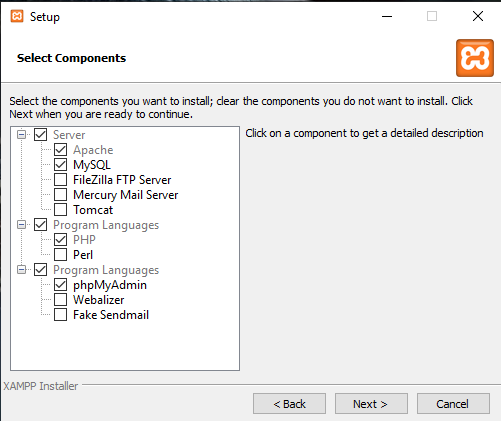The width and height of the screenshot is (501, 421).
Task: Check the Fake Sendmail option
Action: 60,314
